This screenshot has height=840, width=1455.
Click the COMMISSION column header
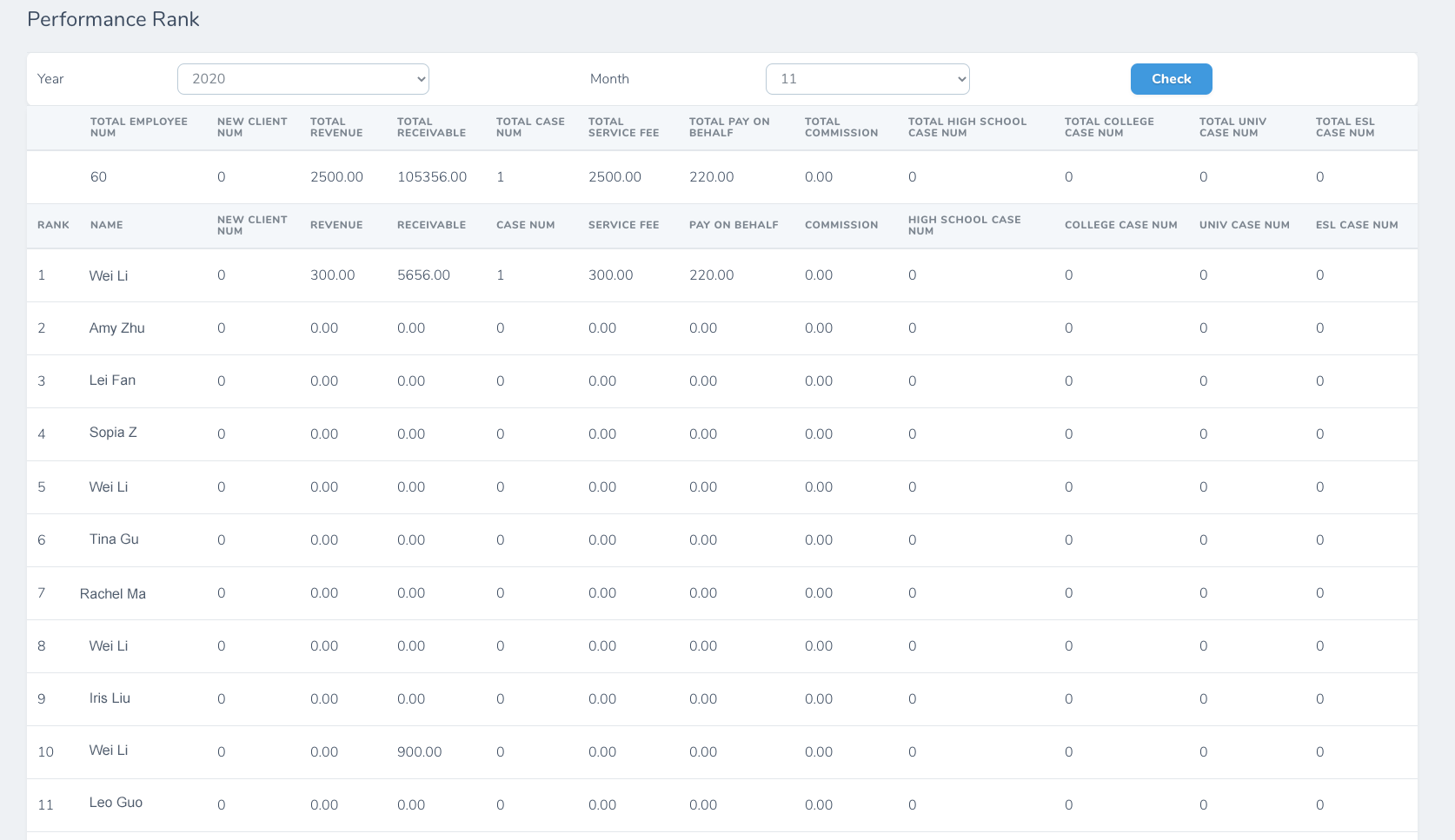tap(841, 225)
